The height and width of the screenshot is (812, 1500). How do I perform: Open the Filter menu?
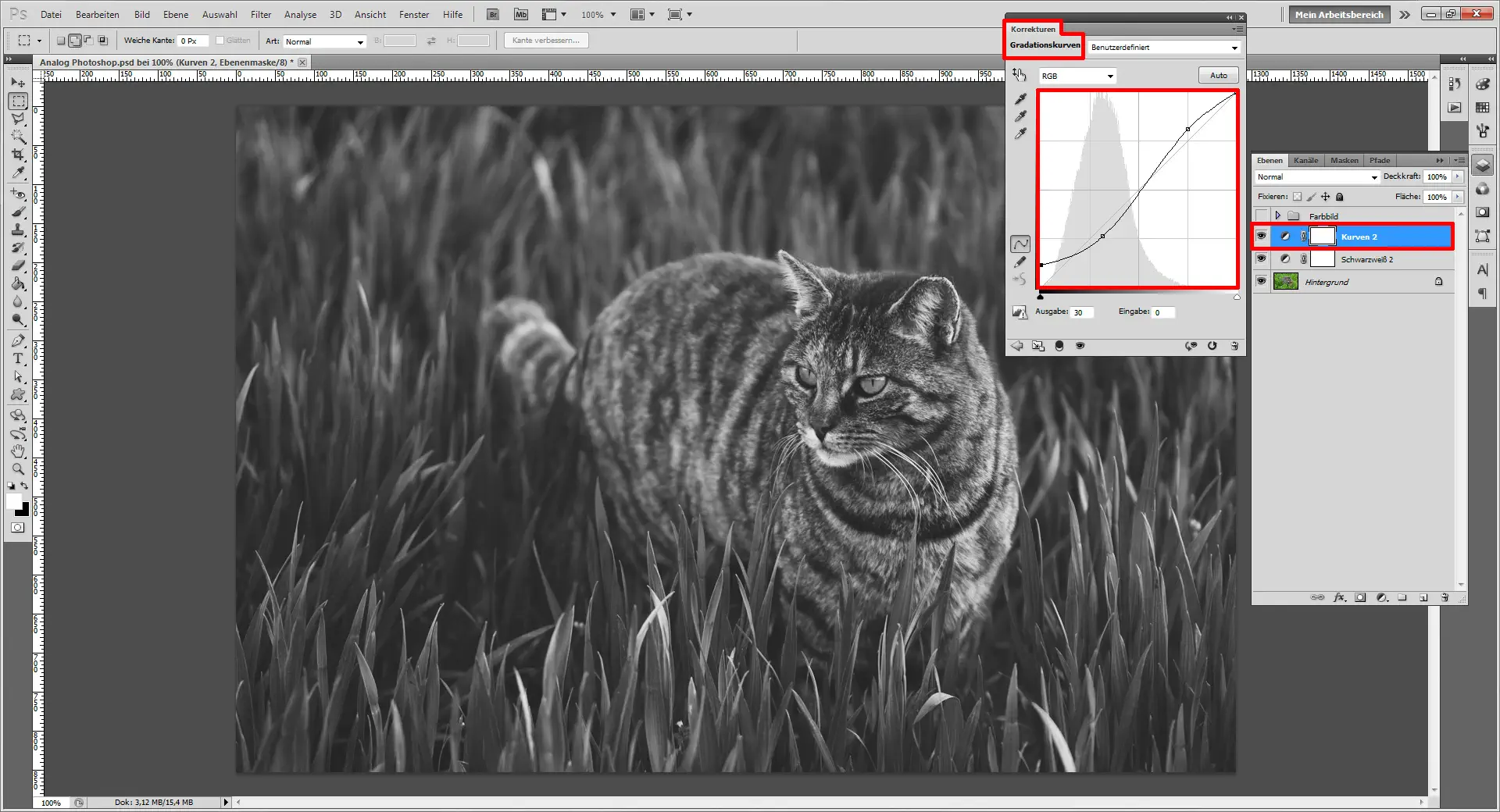pos(260,14)
